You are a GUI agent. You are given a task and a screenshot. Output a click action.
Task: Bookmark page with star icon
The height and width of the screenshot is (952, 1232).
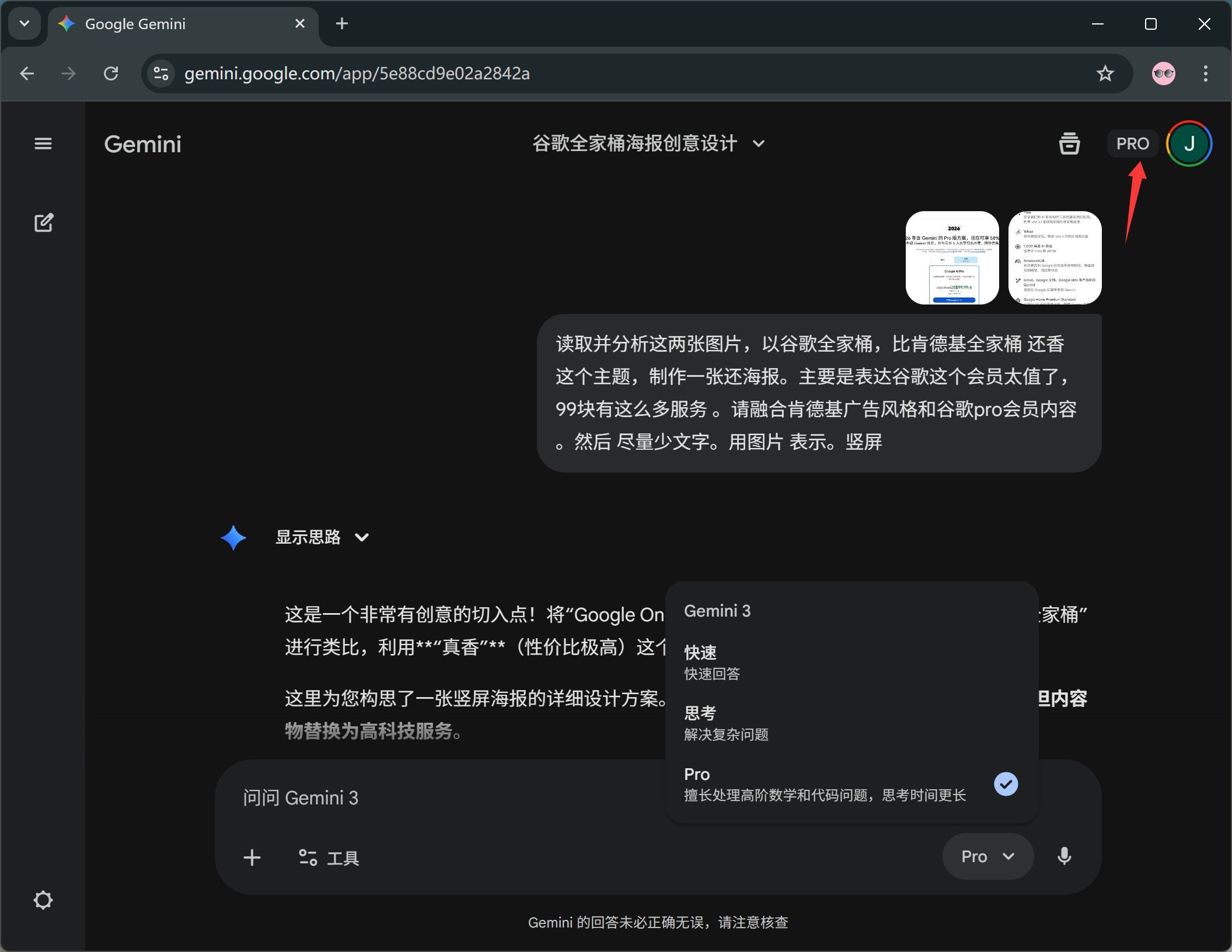[x=1105, y=73]
